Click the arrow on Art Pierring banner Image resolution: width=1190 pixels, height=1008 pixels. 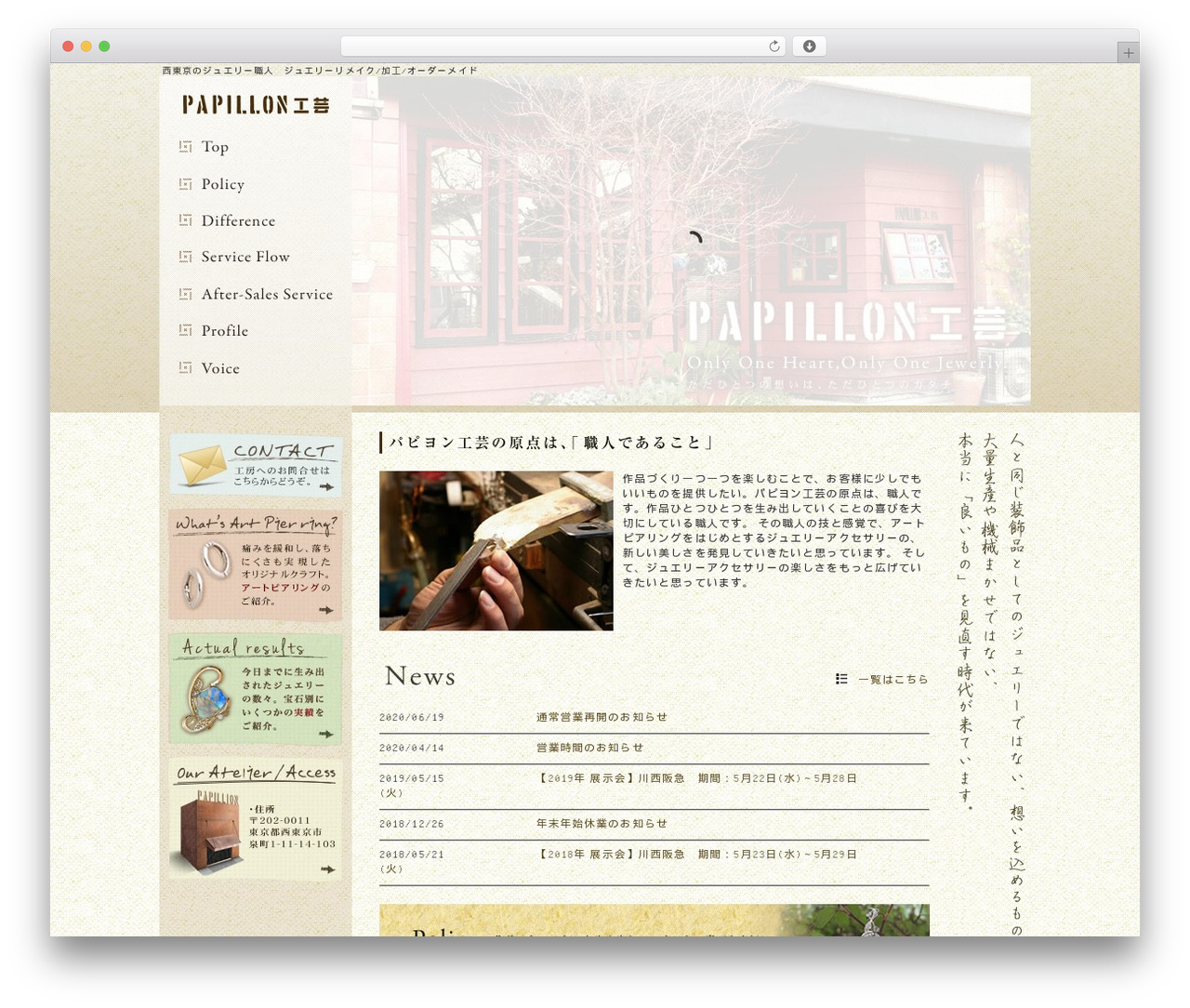(326, 610)
